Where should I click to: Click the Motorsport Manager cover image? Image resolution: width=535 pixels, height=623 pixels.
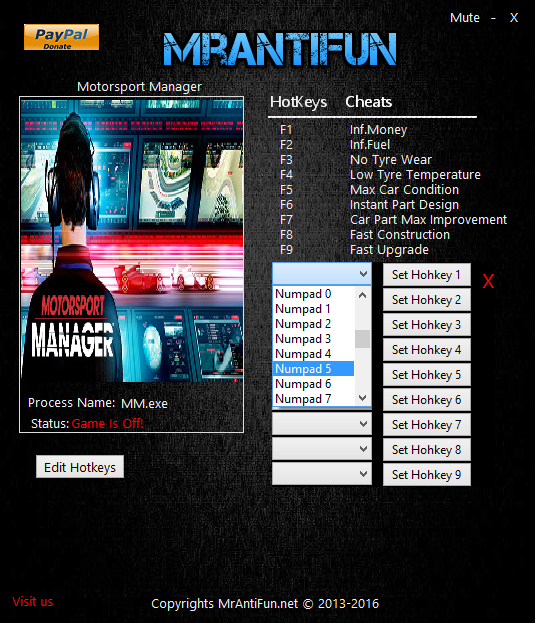(x=131, y=240)
